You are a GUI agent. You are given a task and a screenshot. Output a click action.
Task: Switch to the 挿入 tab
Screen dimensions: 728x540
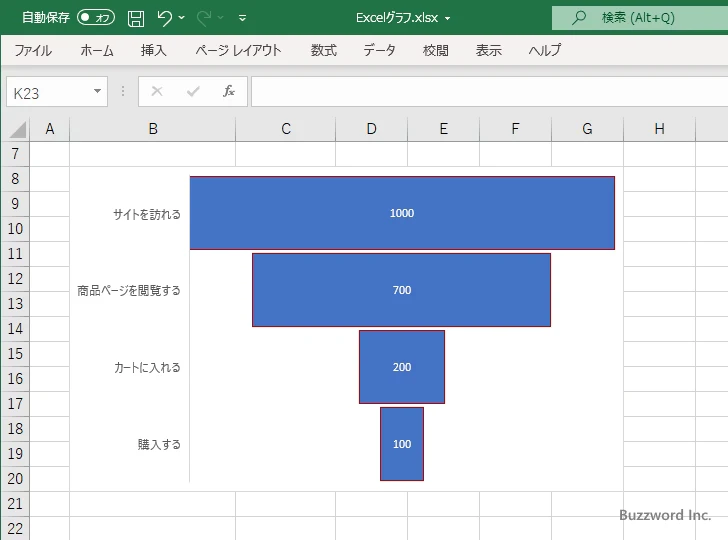[154, 50]
